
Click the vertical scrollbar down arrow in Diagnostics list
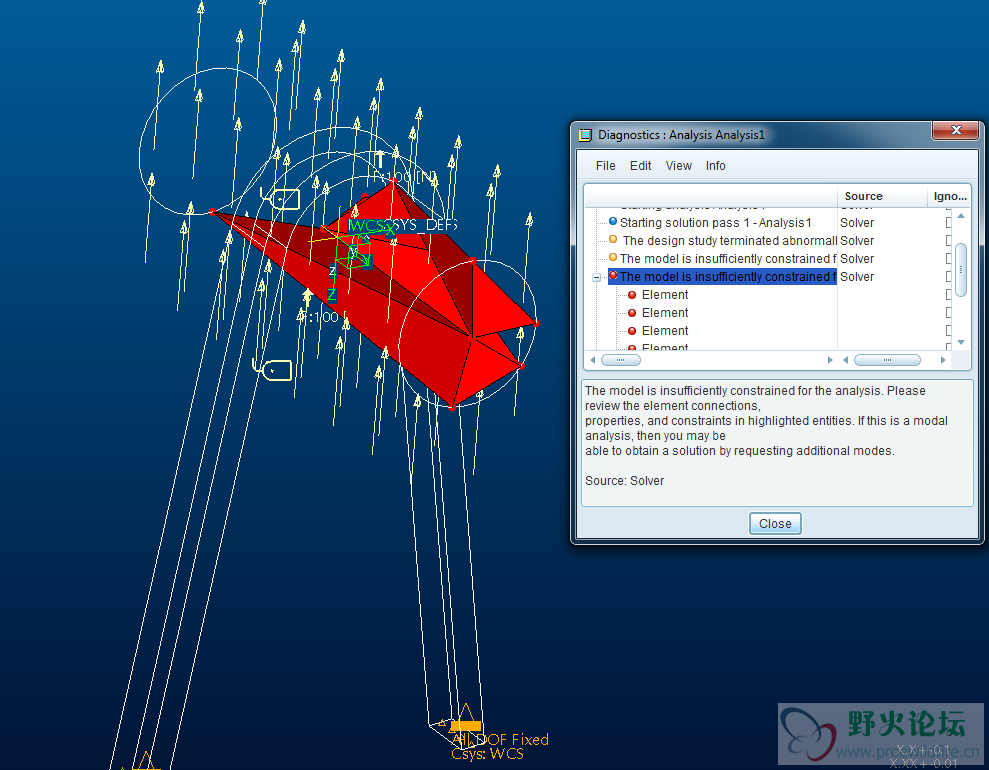click(961, 342)
